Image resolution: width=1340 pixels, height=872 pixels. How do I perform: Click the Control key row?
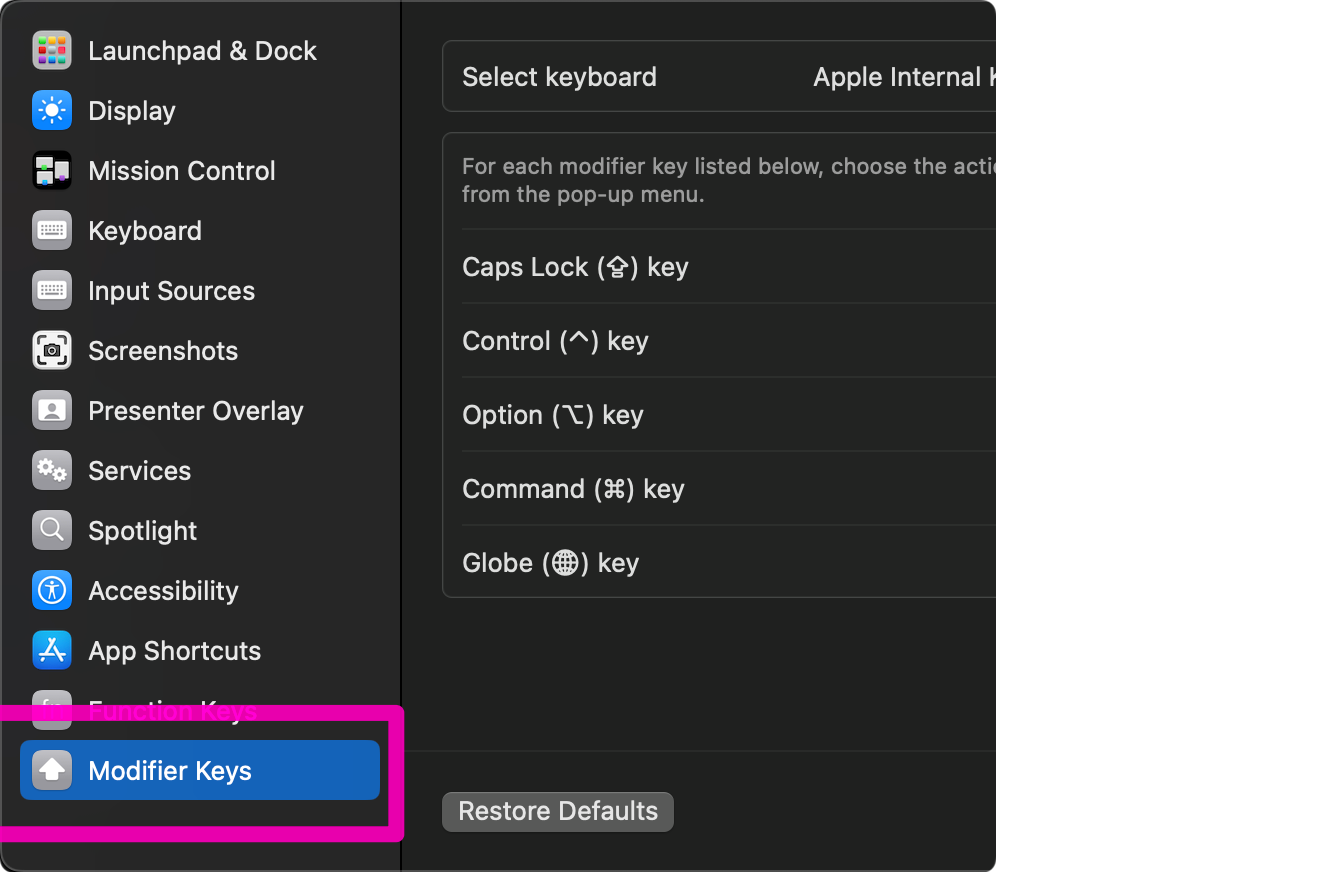[729, 341]
